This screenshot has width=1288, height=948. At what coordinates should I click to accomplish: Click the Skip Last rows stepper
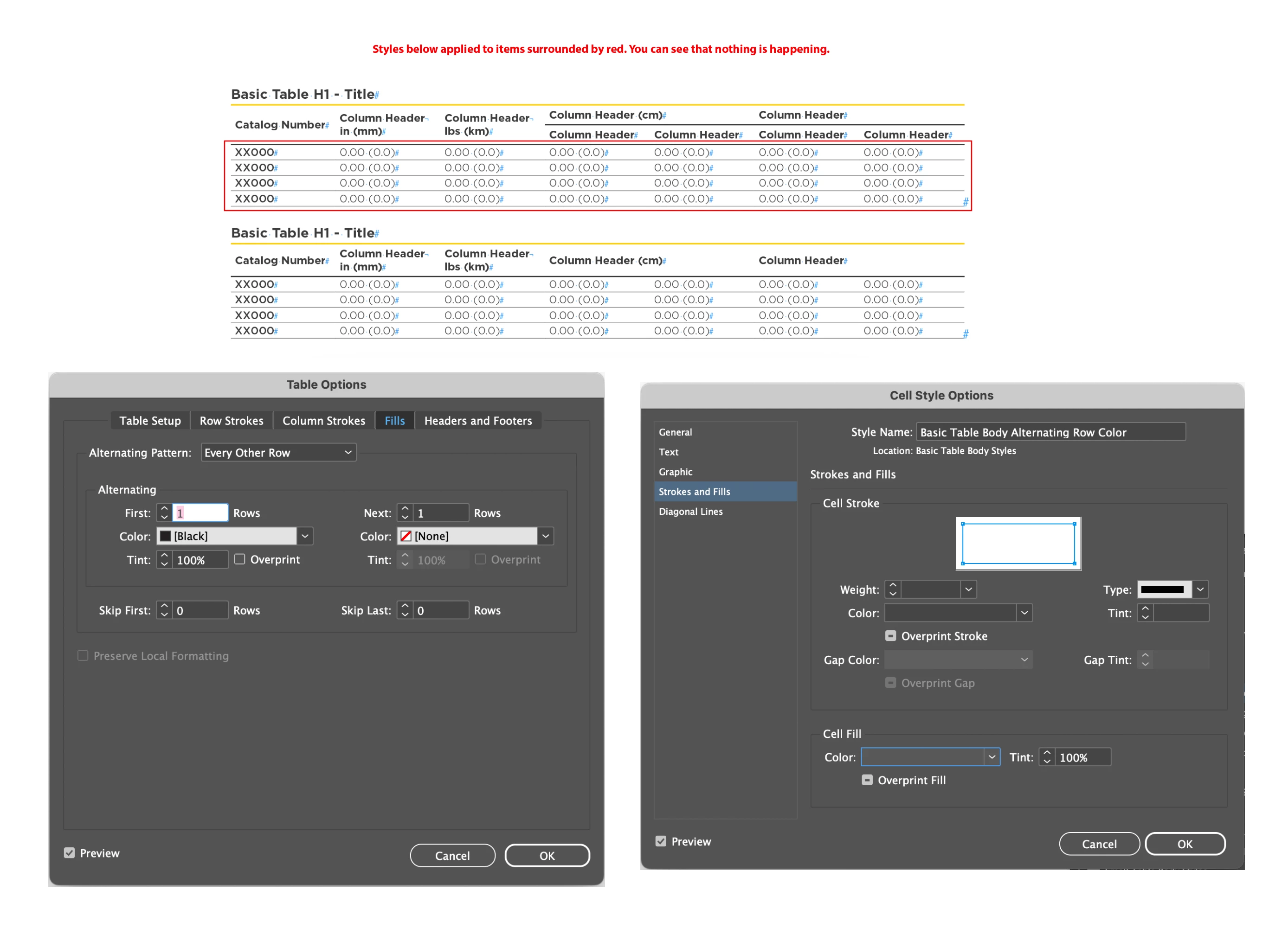(x=405, y=610)
